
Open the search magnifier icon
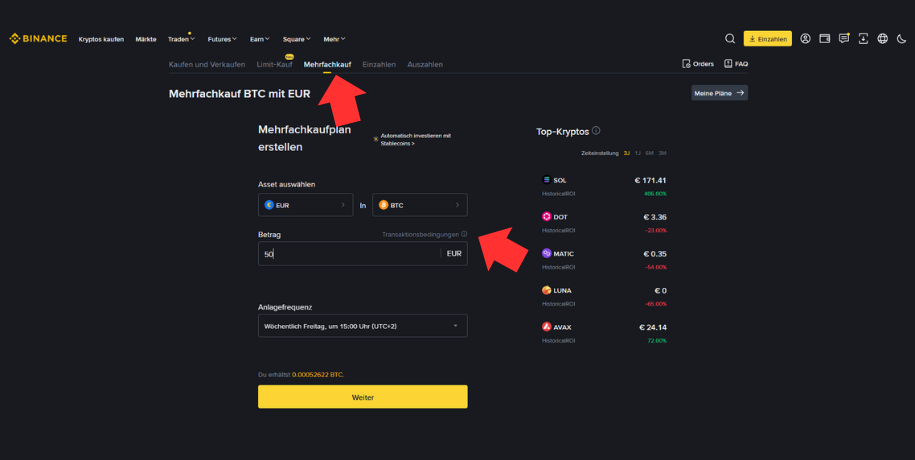[x=729, y=39]
